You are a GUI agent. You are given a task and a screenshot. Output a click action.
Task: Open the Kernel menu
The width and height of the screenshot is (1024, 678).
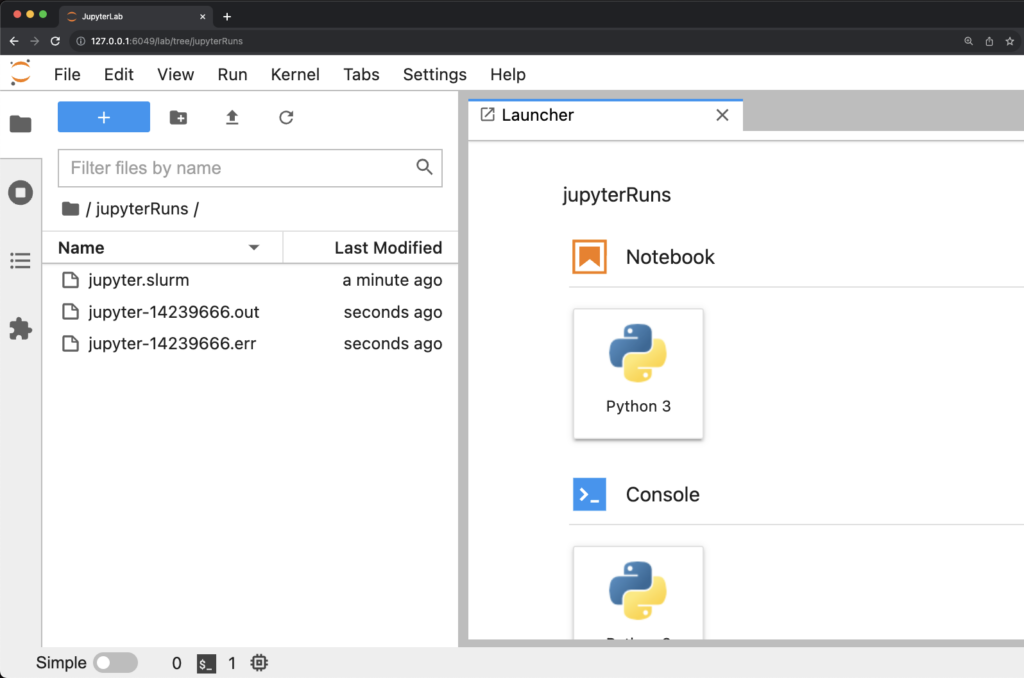coord(295,74)
